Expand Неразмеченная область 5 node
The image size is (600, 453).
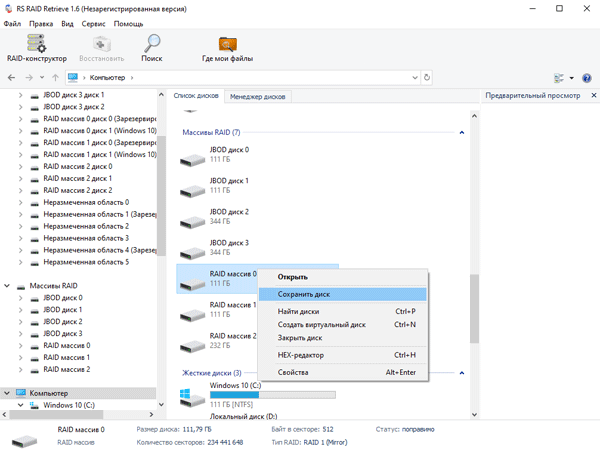pos(21,262)
